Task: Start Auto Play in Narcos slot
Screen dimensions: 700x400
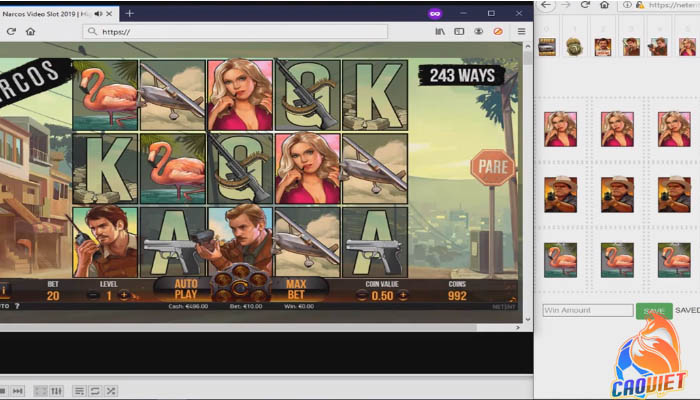Action: [x=186, y=289]
